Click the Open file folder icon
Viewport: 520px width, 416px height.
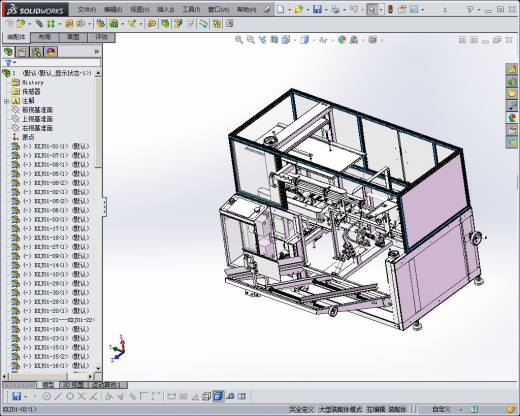point(299,9)
